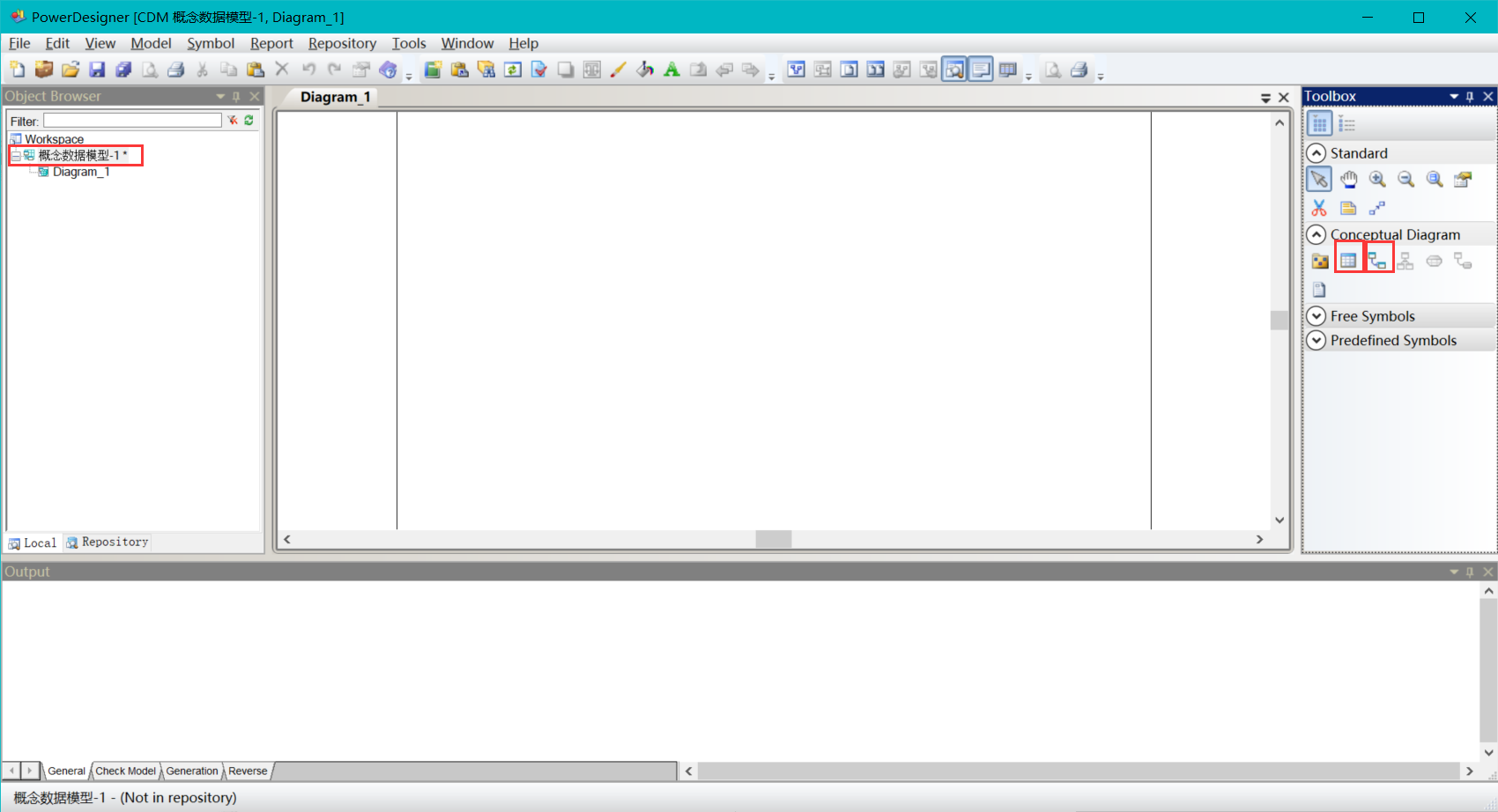Toggle the Result List window button

pos(1008,70)
